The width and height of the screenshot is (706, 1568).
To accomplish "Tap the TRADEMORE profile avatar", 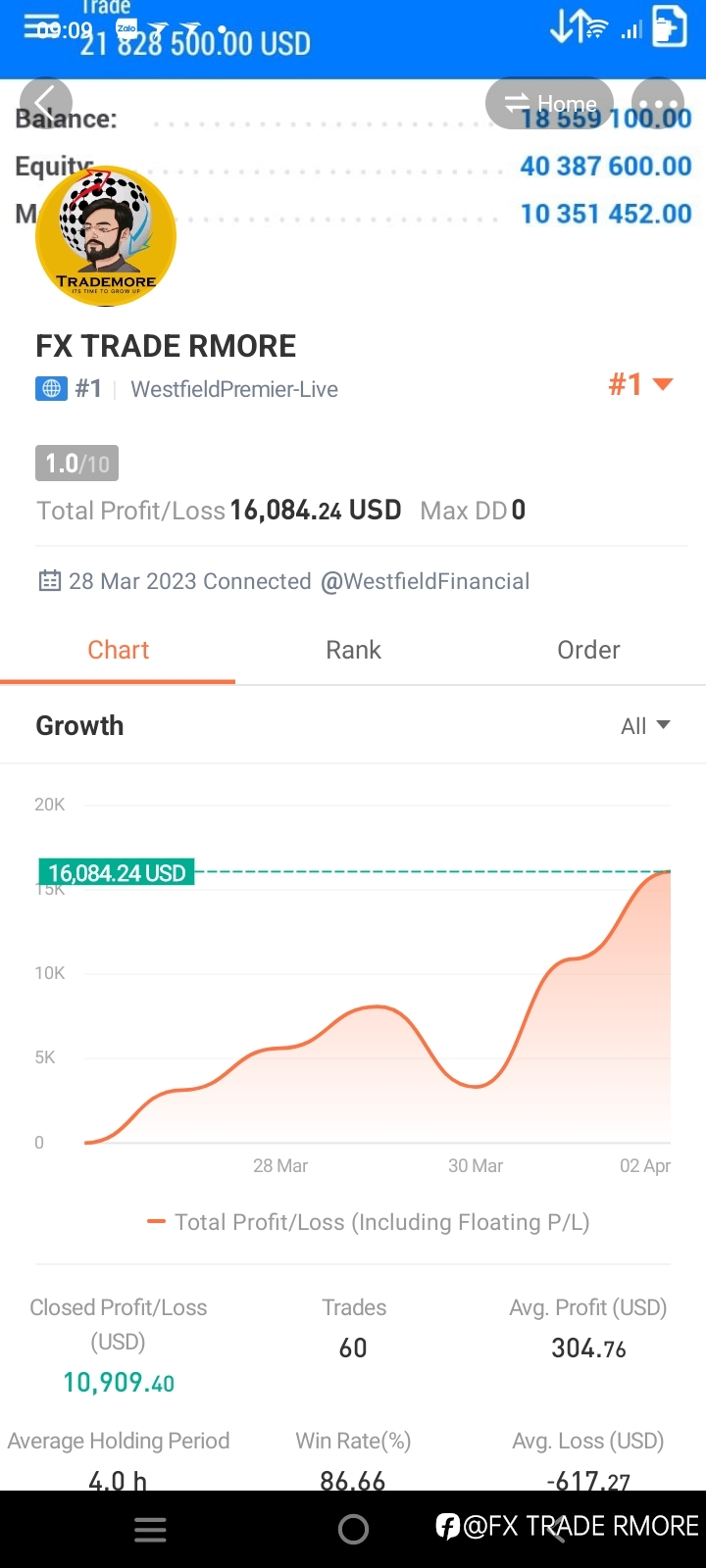I will [106, 236].
